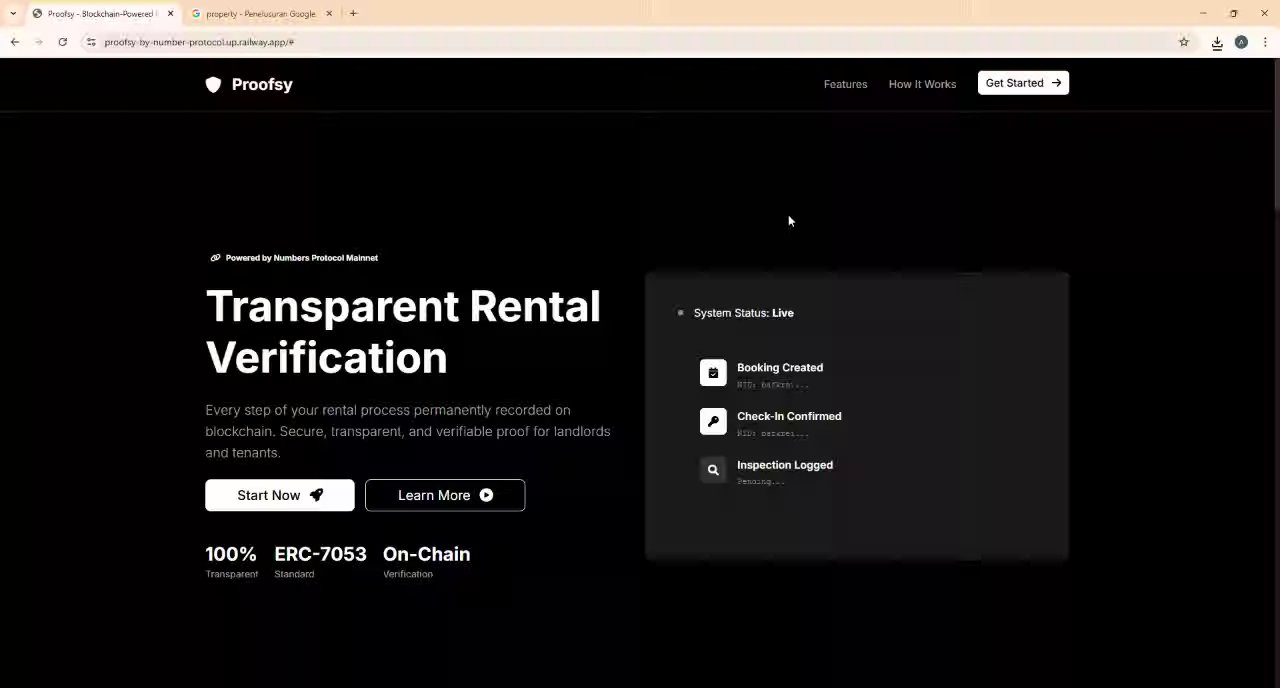Reload the current page

pyautogui.click(x=62, y=42)
